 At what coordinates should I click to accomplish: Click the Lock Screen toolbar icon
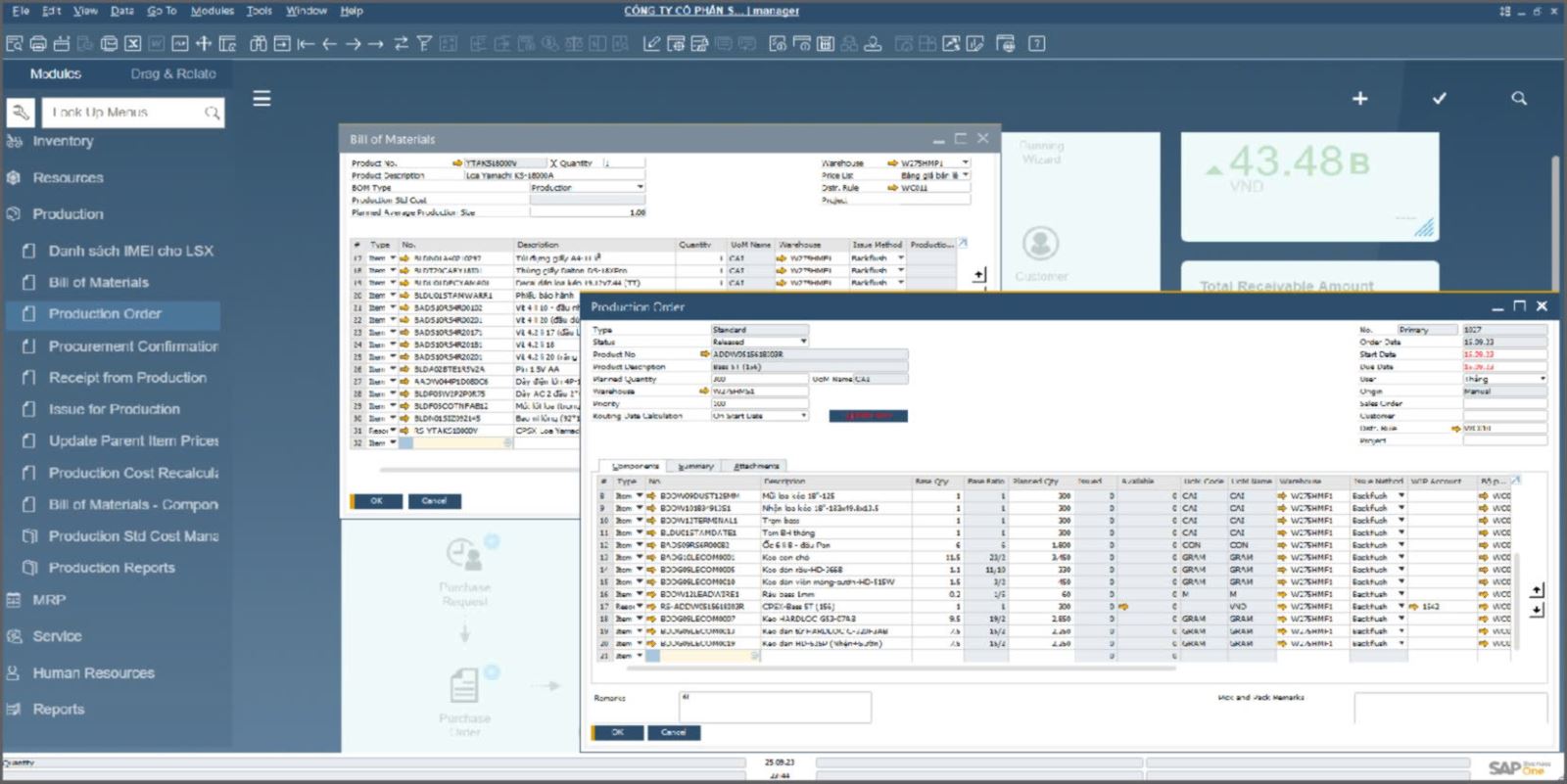tap(227, 43)
